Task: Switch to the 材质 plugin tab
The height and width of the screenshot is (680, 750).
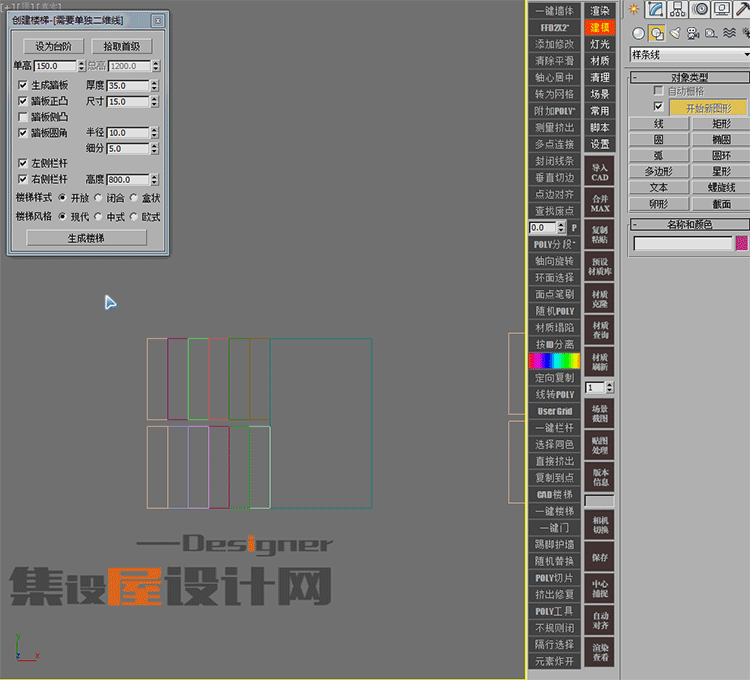Action: pos(599,61)
